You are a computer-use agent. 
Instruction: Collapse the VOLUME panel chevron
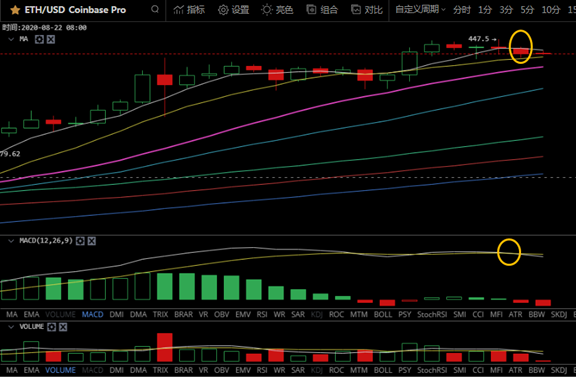11,327
